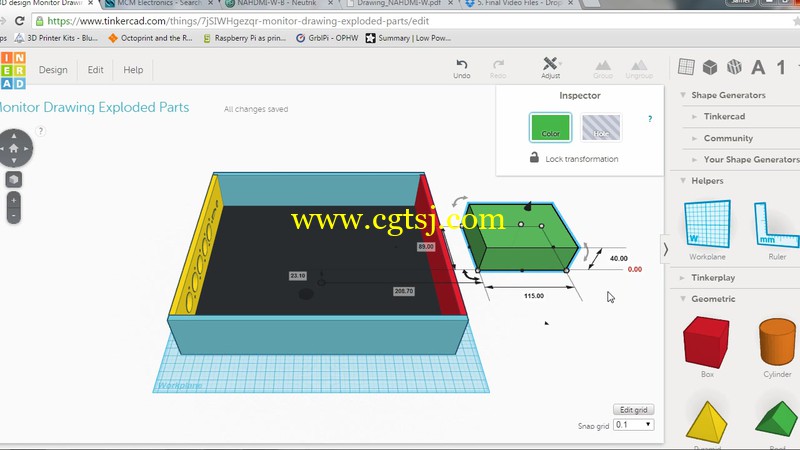Expand Your Shape Generators list

click(x=694, y=160)
